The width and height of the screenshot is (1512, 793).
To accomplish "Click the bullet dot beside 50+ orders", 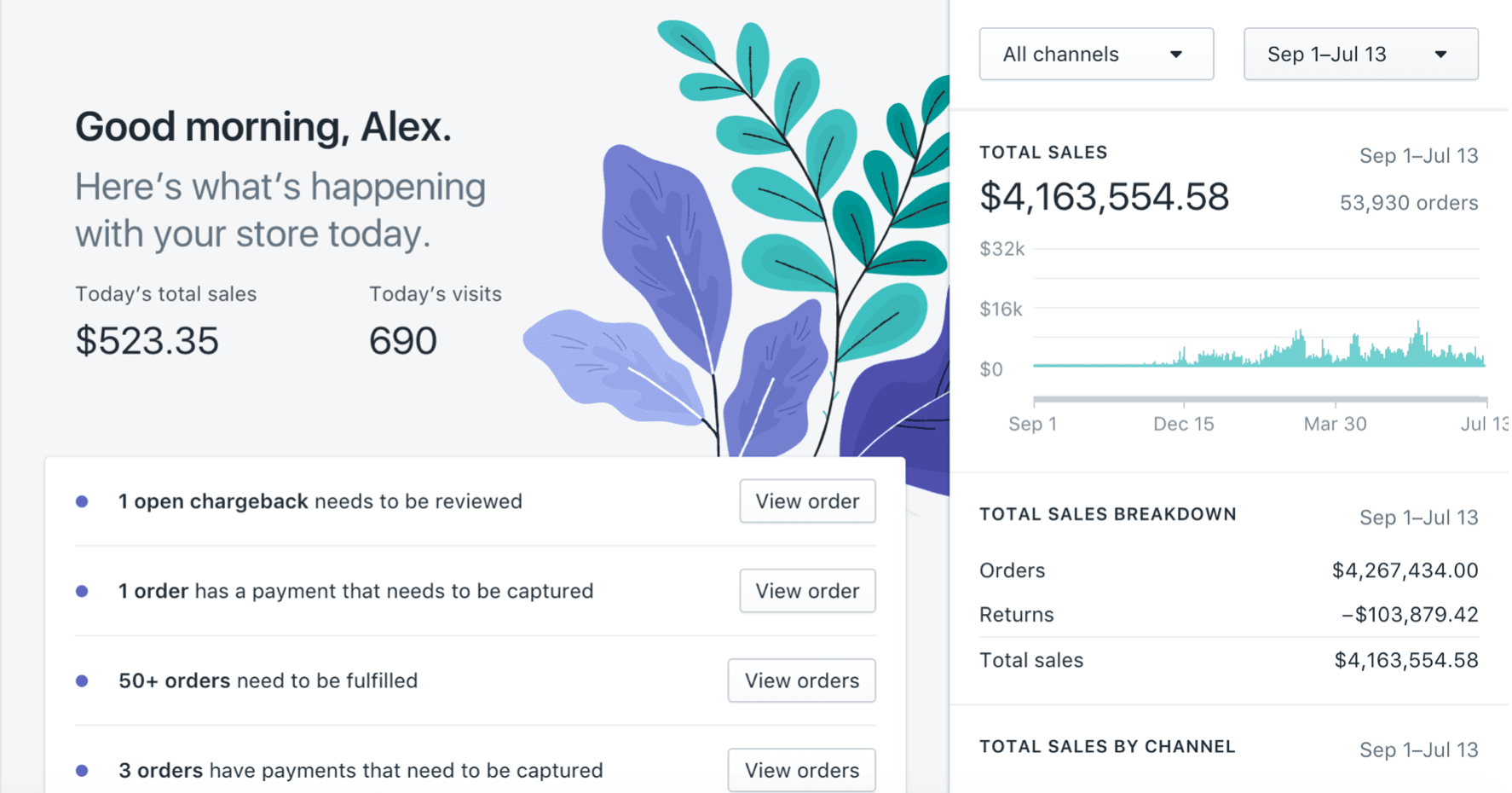I will point(82,680).
